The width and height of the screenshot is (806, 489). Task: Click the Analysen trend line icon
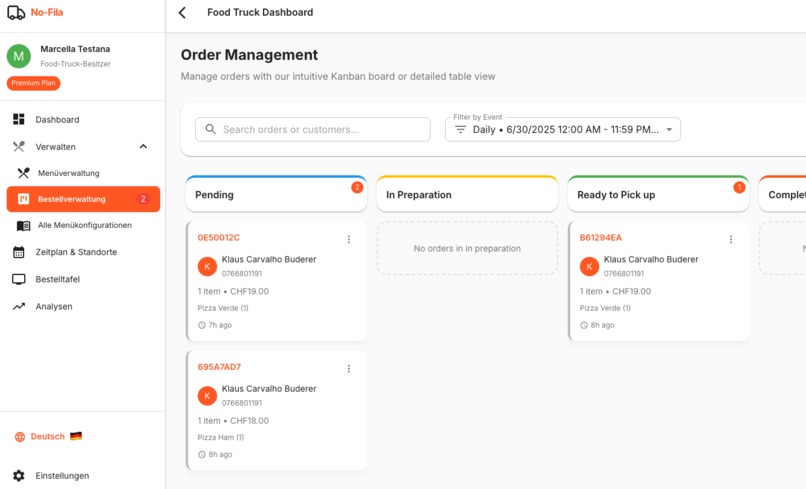click(x=19, y=306)
